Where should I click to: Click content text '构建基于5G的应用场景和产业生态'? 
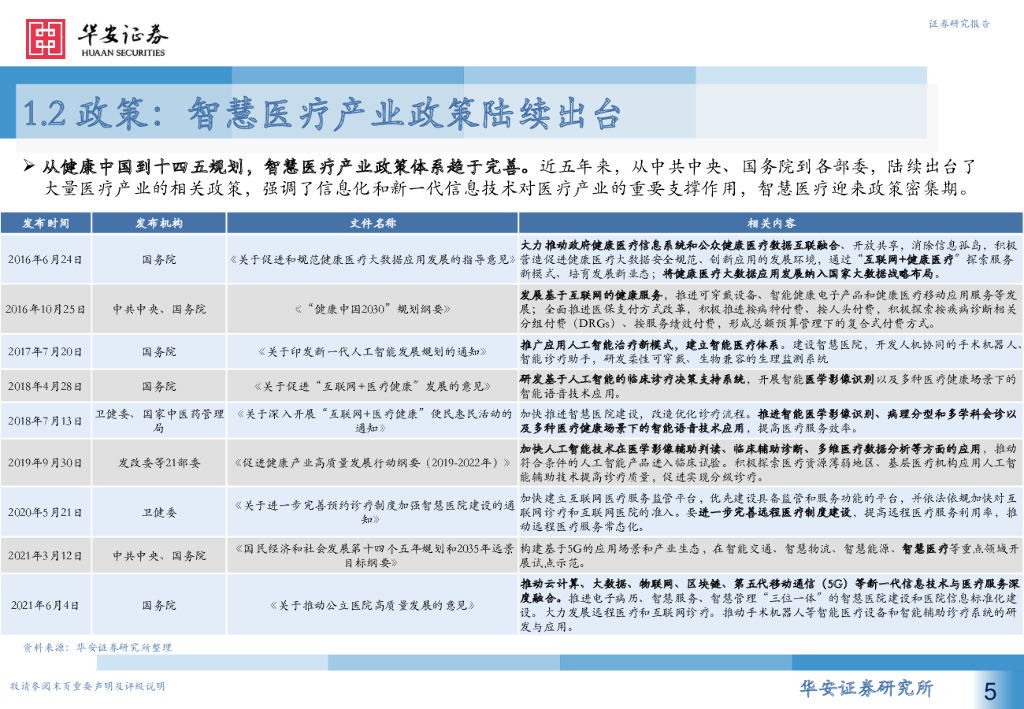[610, 548]
